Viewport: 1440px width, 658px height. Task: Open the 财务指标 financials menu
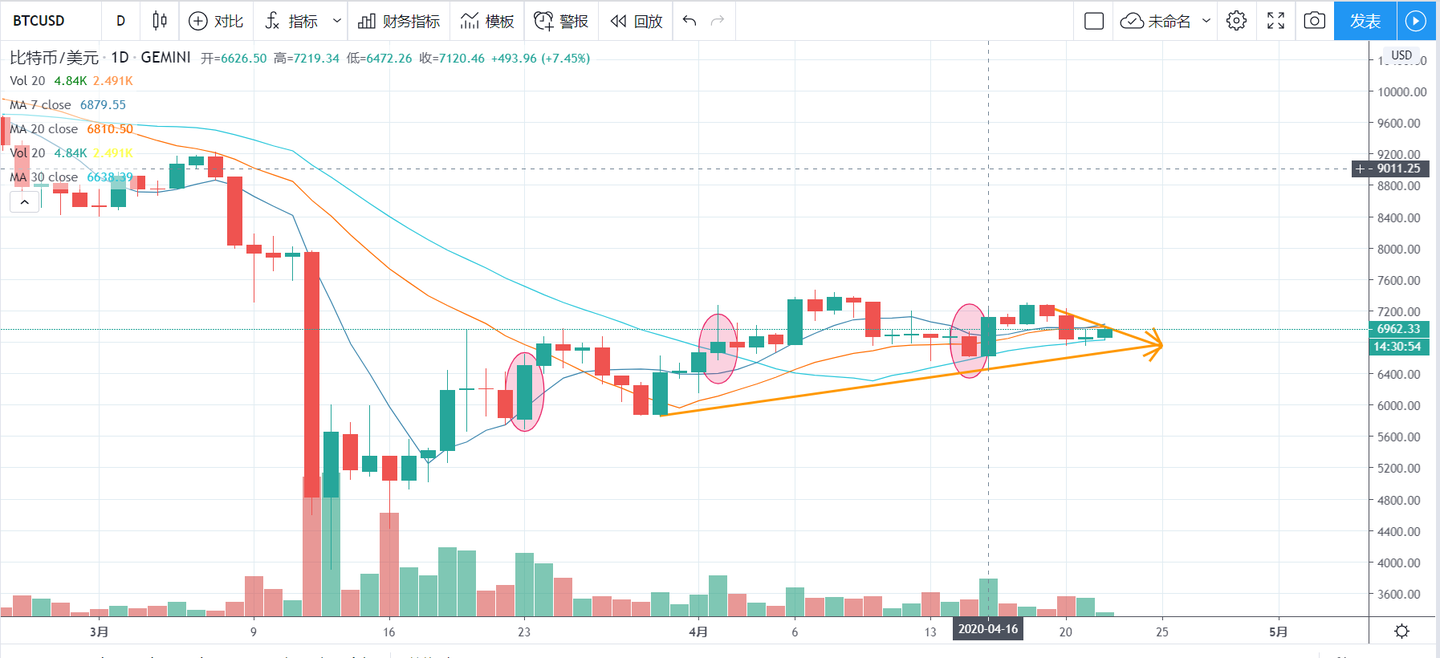[398, 21]
